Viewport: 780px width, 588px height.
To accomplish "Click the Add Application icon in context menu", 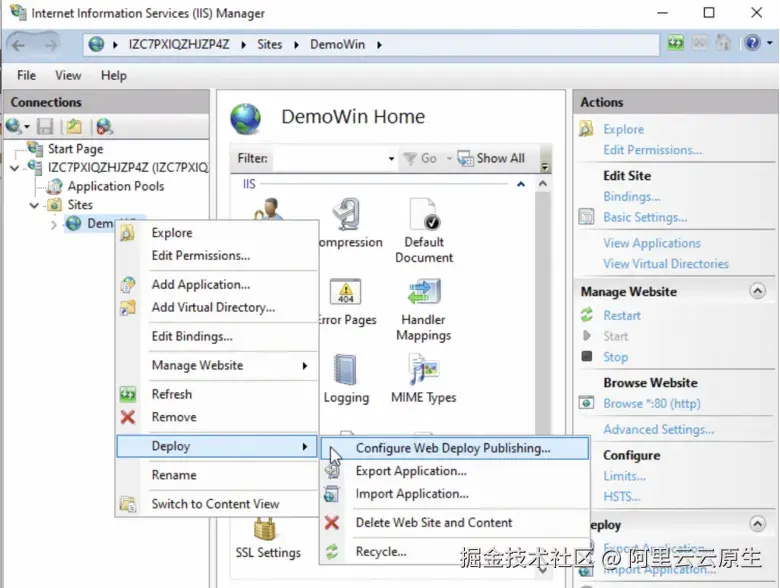I will (x=128, y=285).
